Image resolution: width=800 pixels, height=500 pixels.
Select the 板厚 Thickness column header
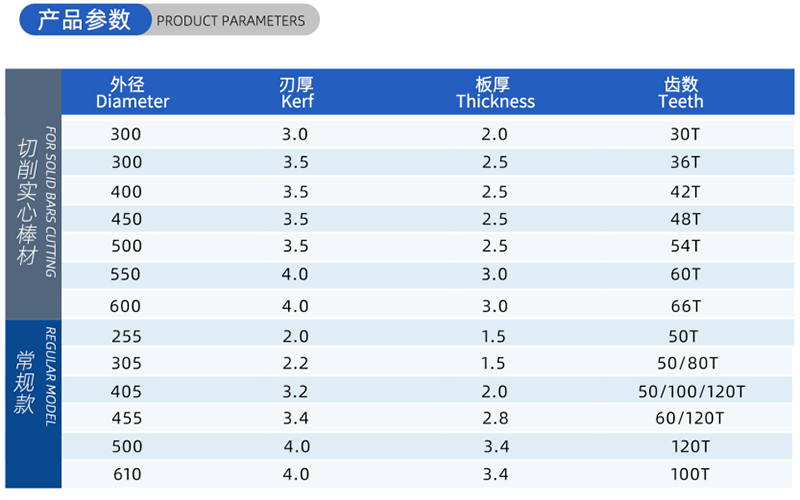pos(495,93)
